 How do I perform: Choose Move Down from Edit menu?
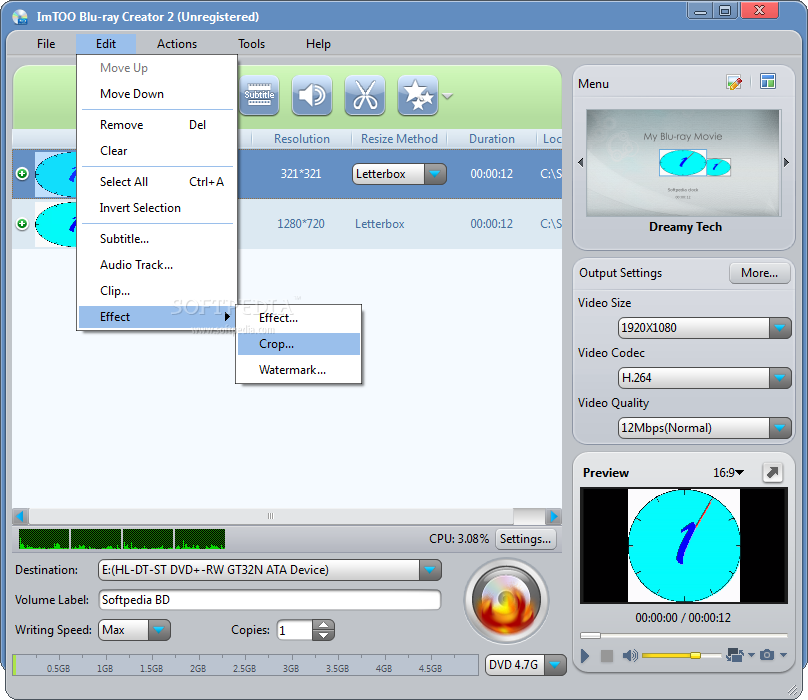point(157,94)
